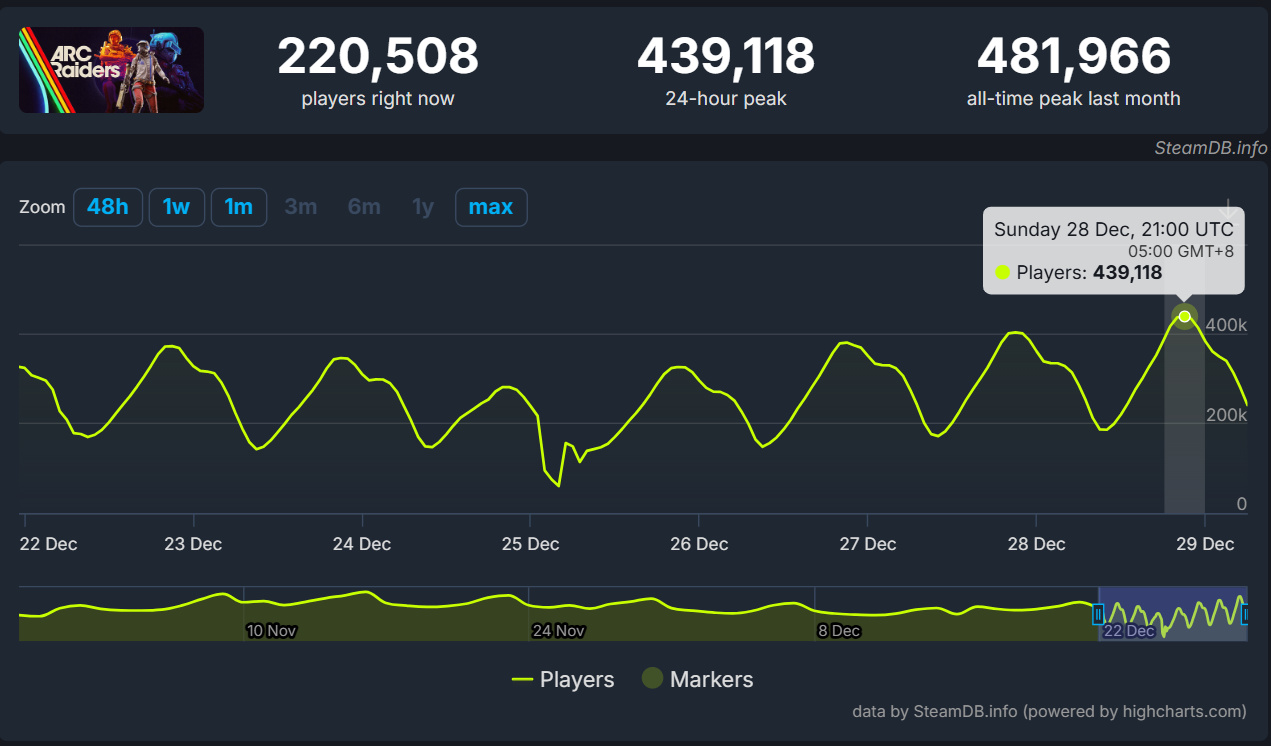
Task: Click the 10 Nov label in navigator
Action: pos(272,631)
